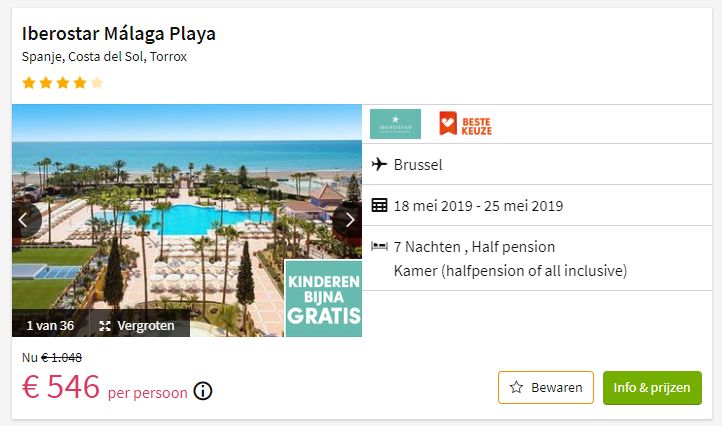Click the expand arrows icon beside Vergroten
Image resolution: width=722 pixels, height=426 pixels.
[x=105, y=326]
